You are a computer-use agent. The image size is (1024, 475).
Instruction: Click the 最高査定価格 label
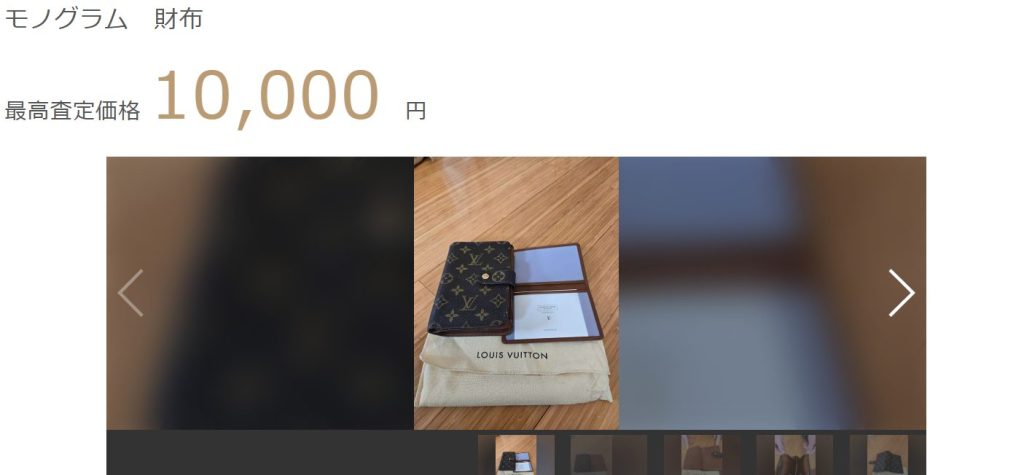tap(72, 111)
